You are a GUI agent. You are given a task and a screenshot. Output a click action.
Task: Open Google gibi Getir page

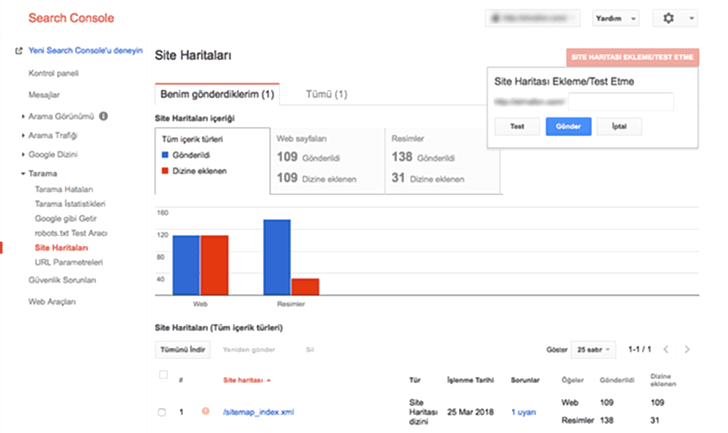(65, 219)
